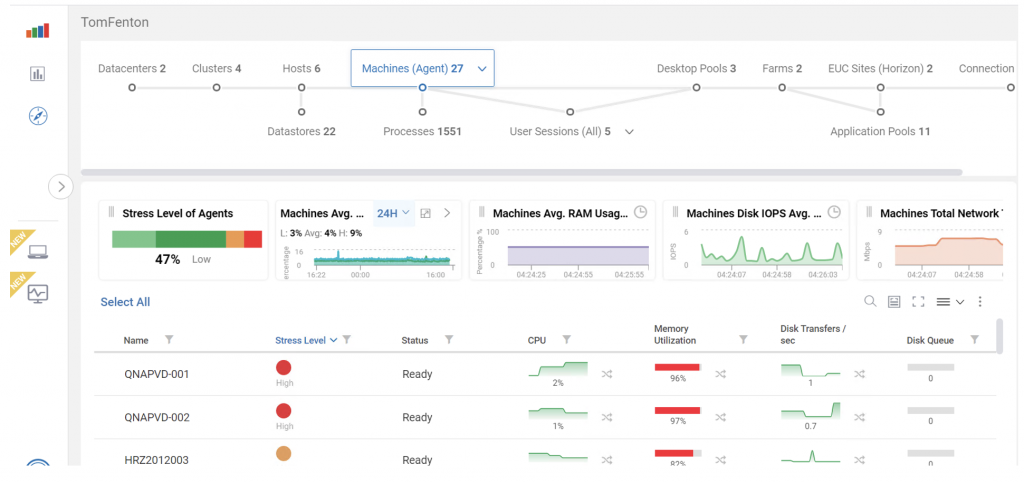
Task: Open the table row-density dropdown
Action: pyautogui.click(x=949, y=301)
